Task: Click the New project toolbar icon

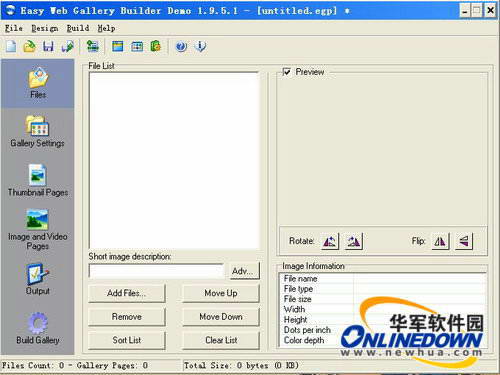Action: [11, 46]
